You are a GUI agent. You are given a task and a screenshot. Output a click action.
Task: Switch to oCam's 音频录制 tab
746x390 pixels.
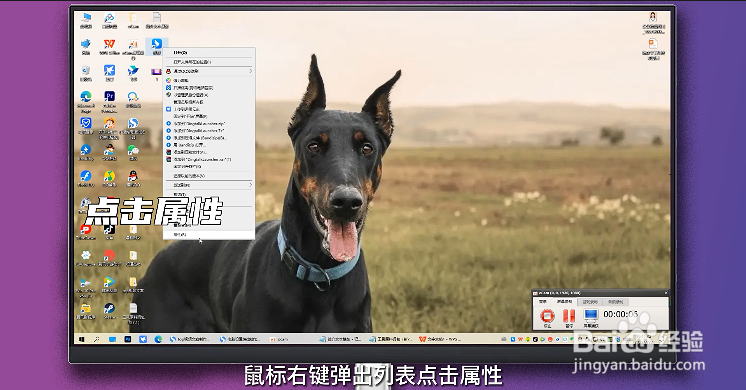point(616,302)
